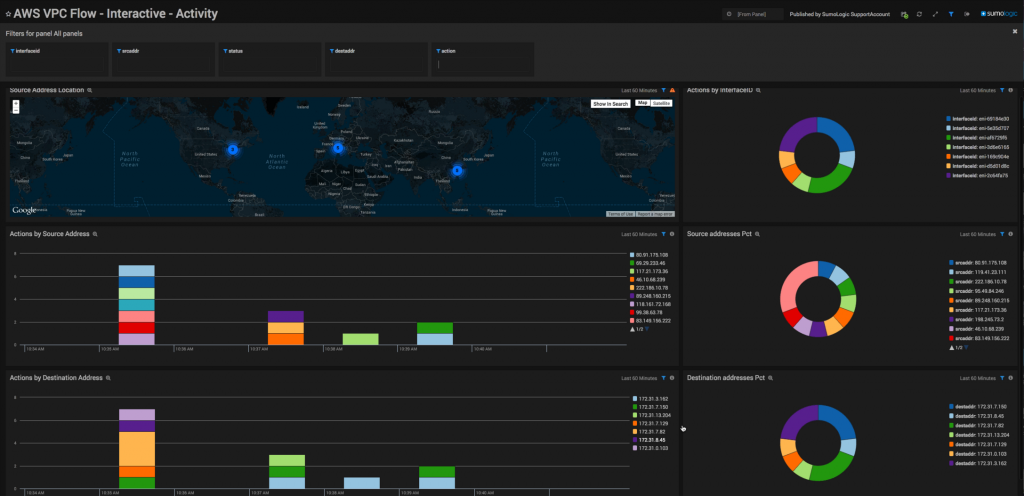The height and width of the screenshot is (496, 1024).
Task: Toggle legend entry 80.91.175.108 in source bar chart
Action: (x=649, y=255)
